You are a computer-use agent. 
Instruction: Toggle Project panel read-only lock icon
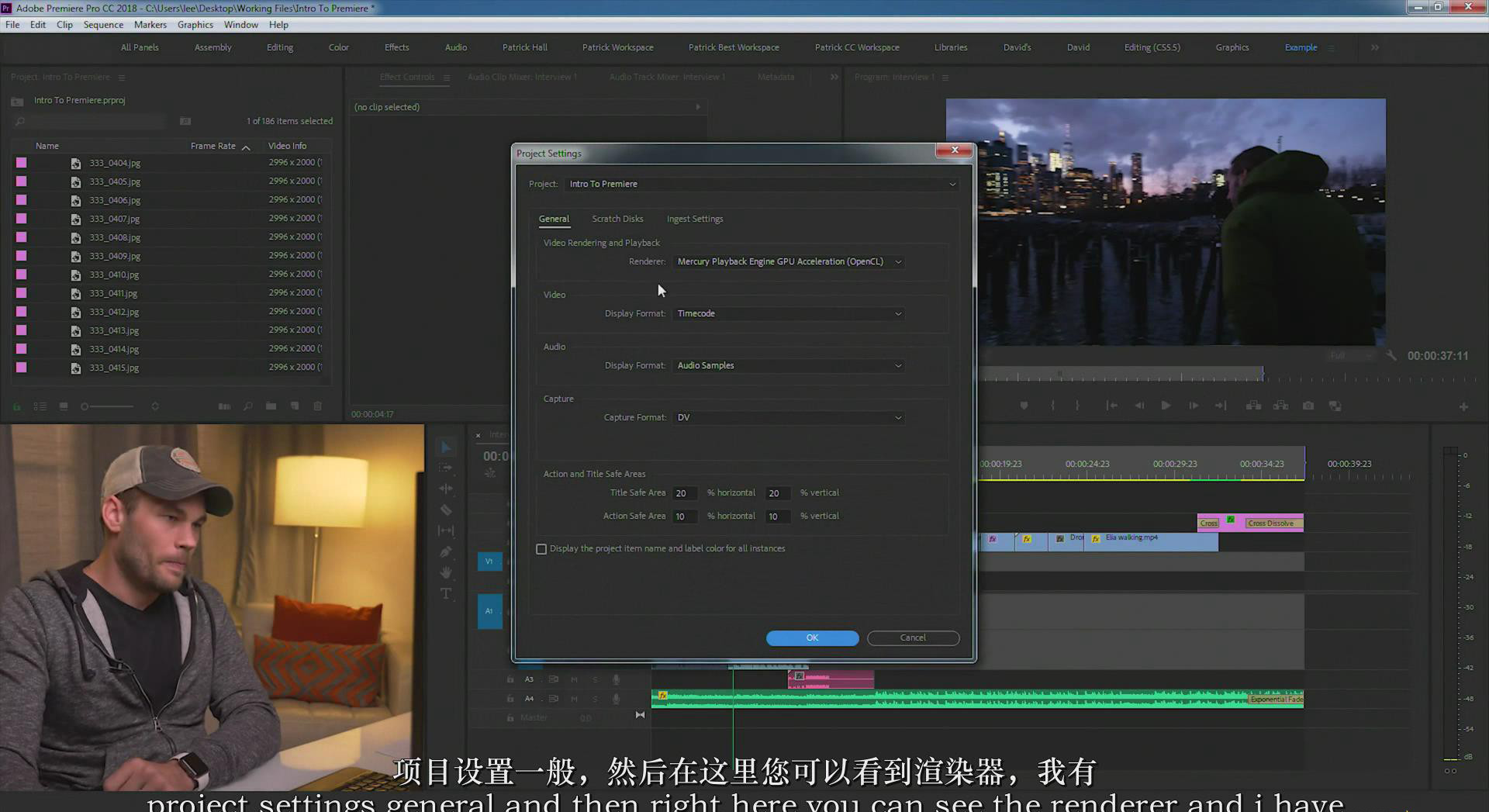pyautogui.click(x=16, y=406)
